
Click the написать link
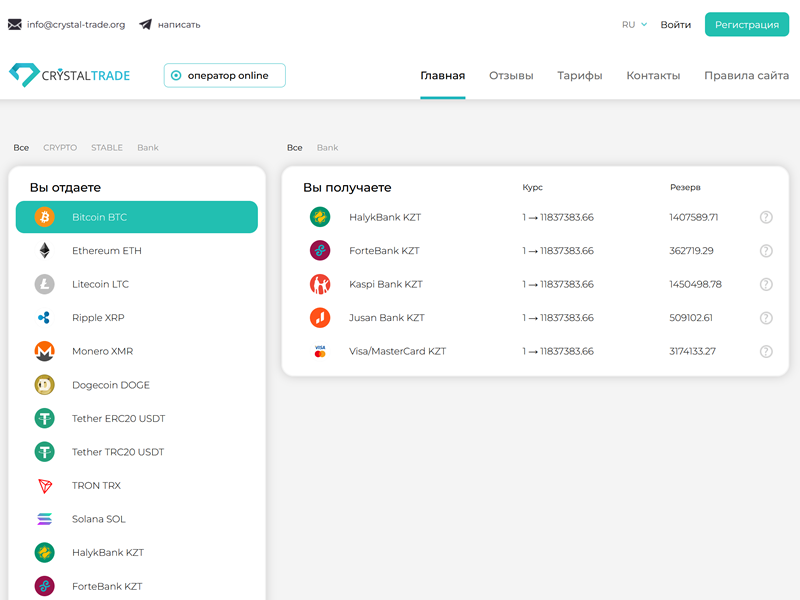(179, 24)
